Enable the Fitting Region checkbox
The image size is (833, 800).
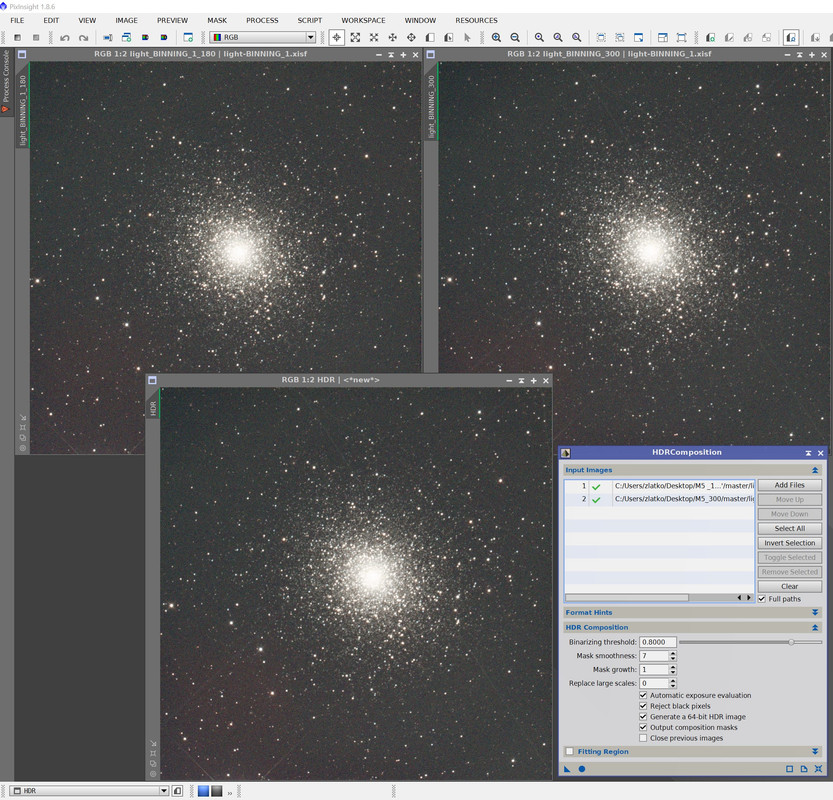click(570, 752)
